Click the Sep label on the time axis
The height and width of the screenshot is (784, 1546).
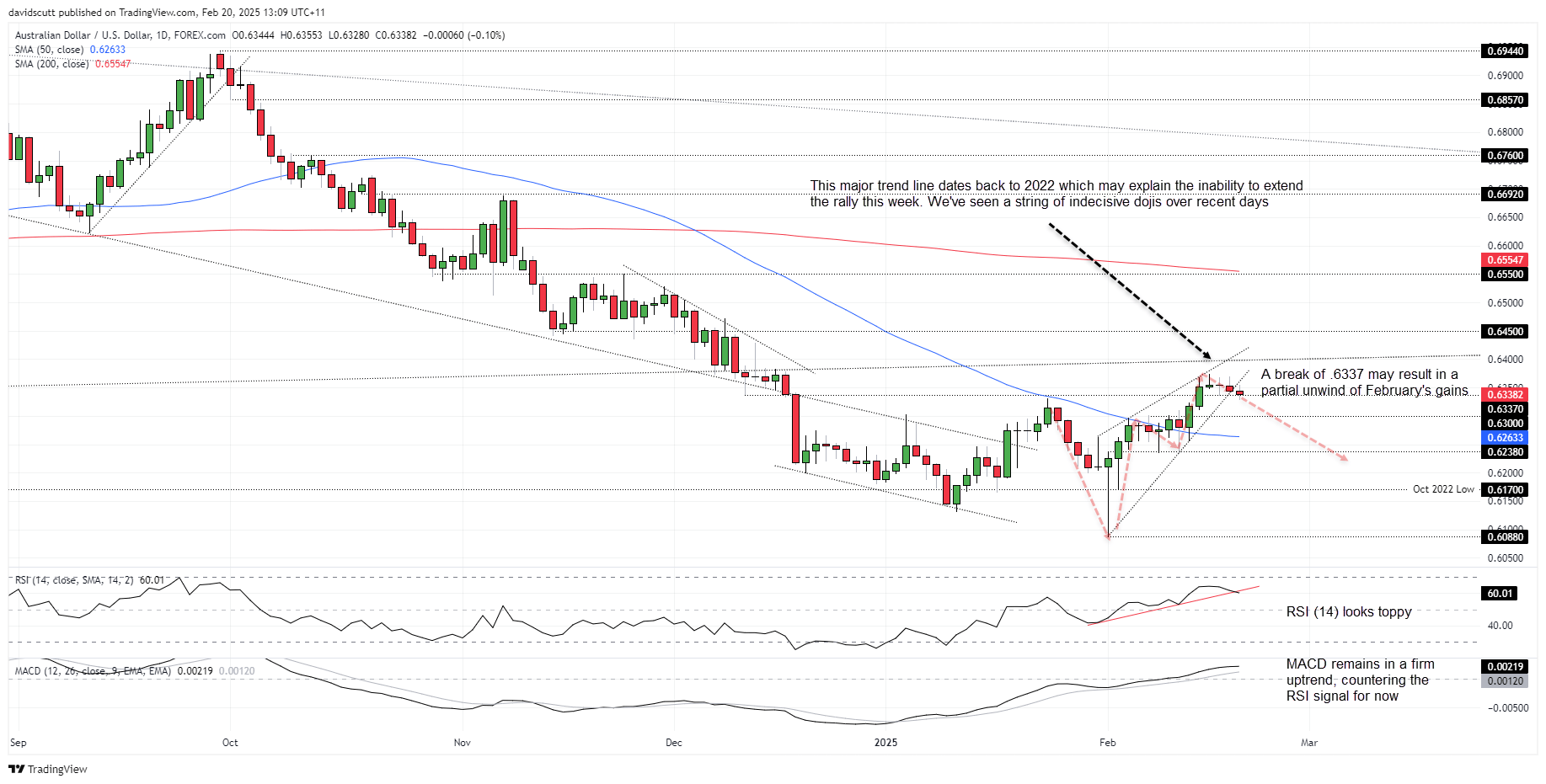(19, 743)
